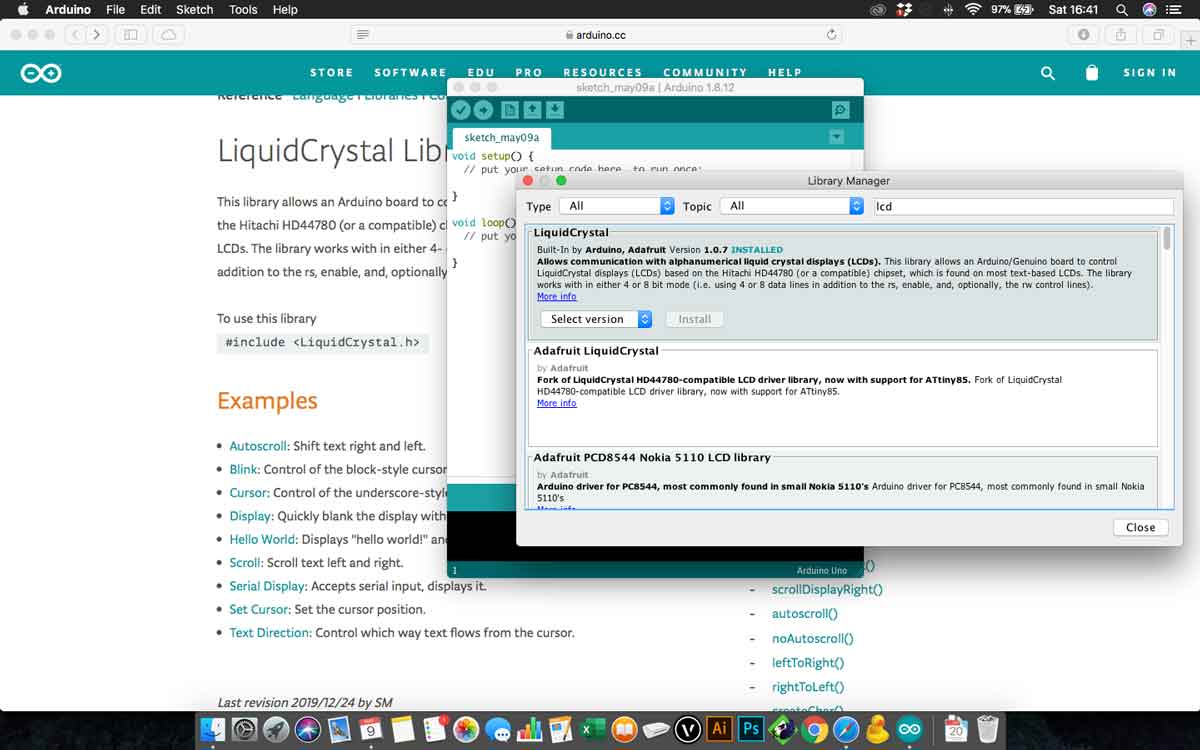Open the Help menu in macOS menu bar
Screen dimensions: 1200x750
click(x=285, y=9)
